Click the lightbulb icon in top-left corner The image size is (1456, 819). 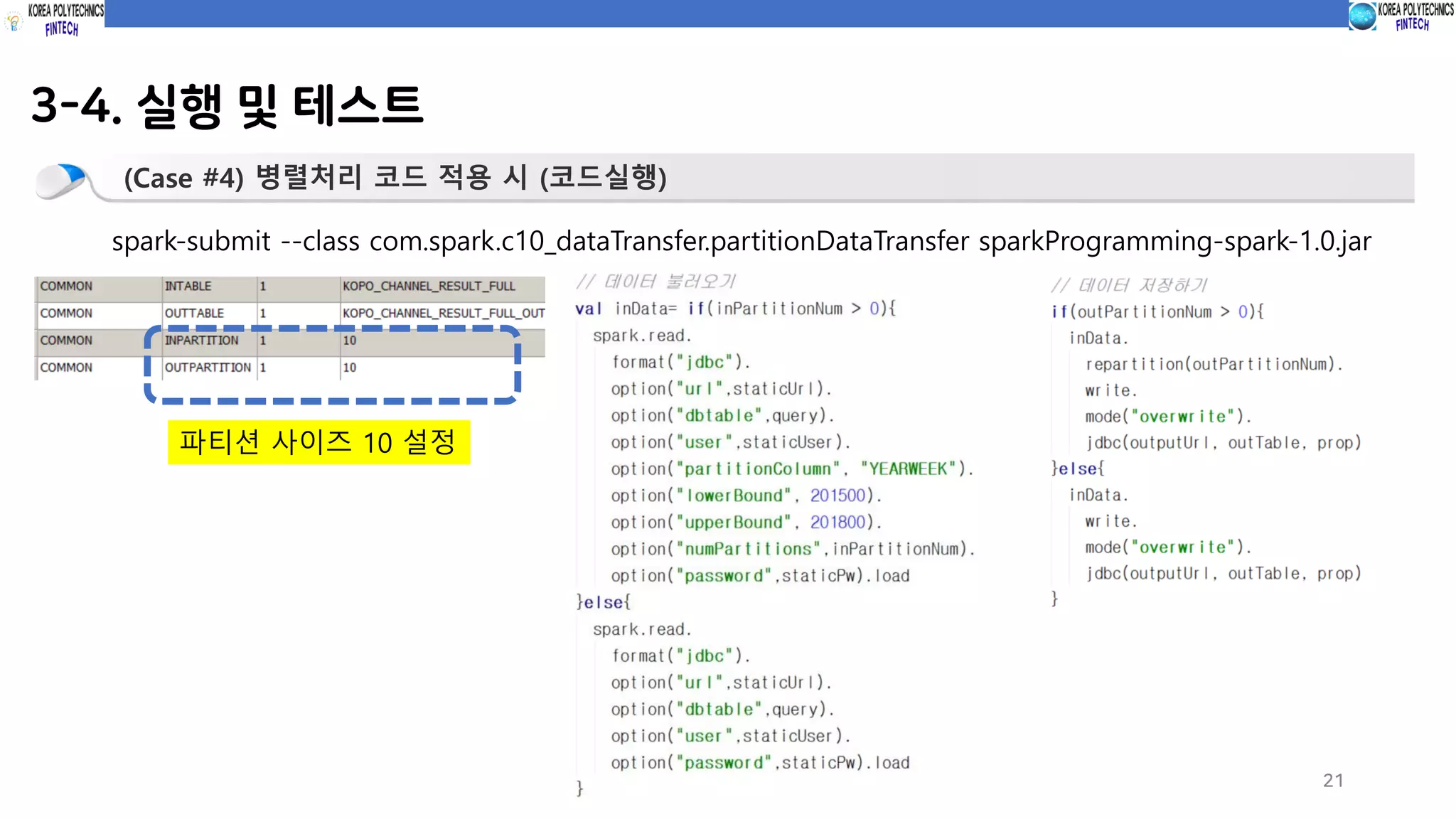tap(14, 22)
